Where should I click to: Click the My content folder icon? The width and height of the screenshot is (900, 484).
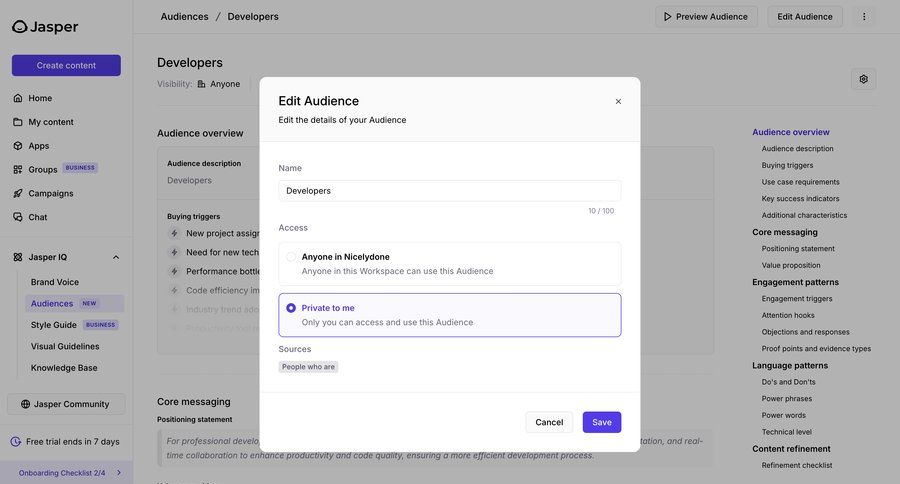tap(18, 122)
